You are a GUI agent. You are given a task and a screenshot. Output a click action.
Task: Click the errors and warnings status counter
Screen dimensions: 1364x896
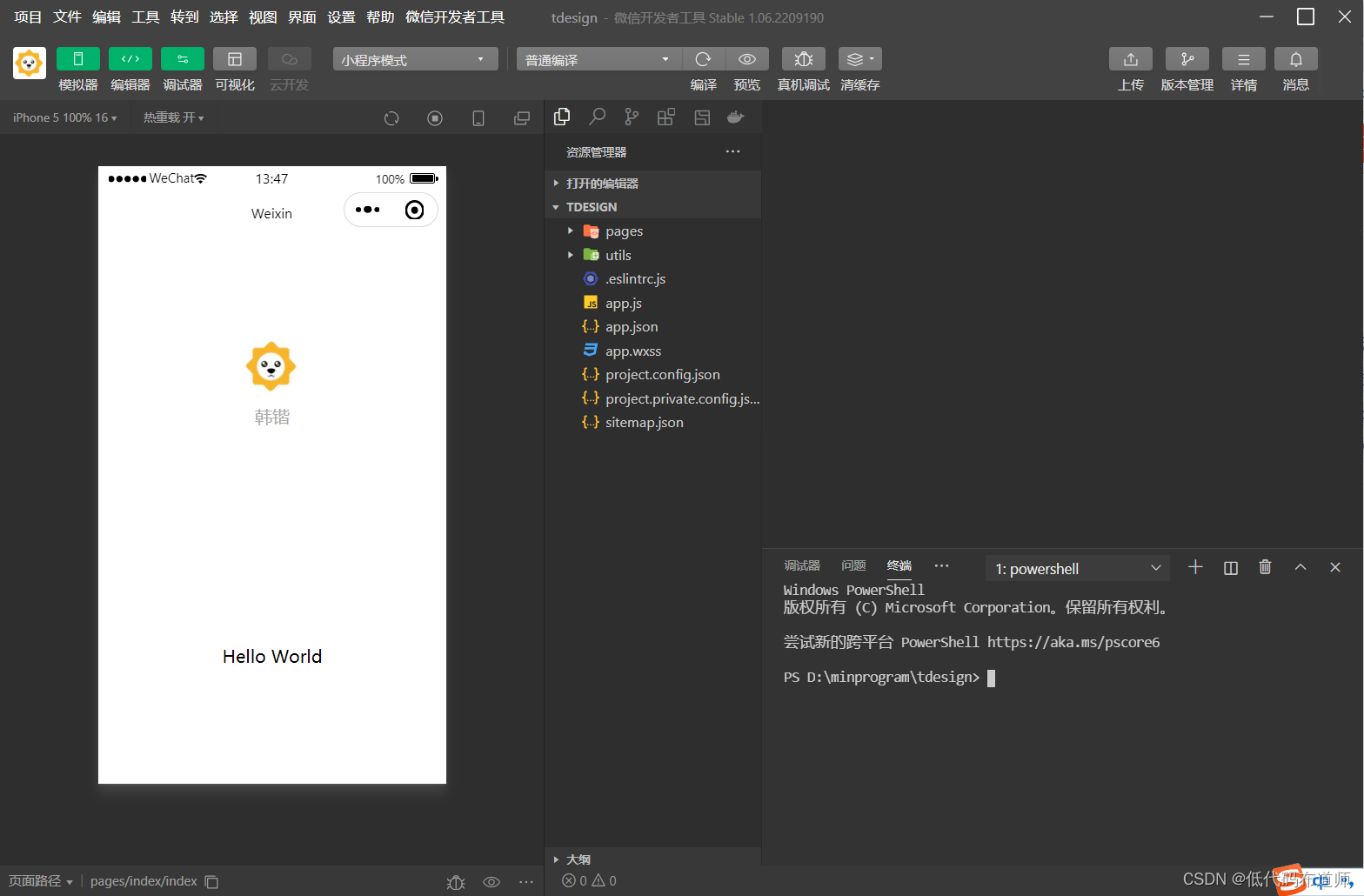(589, 880)
